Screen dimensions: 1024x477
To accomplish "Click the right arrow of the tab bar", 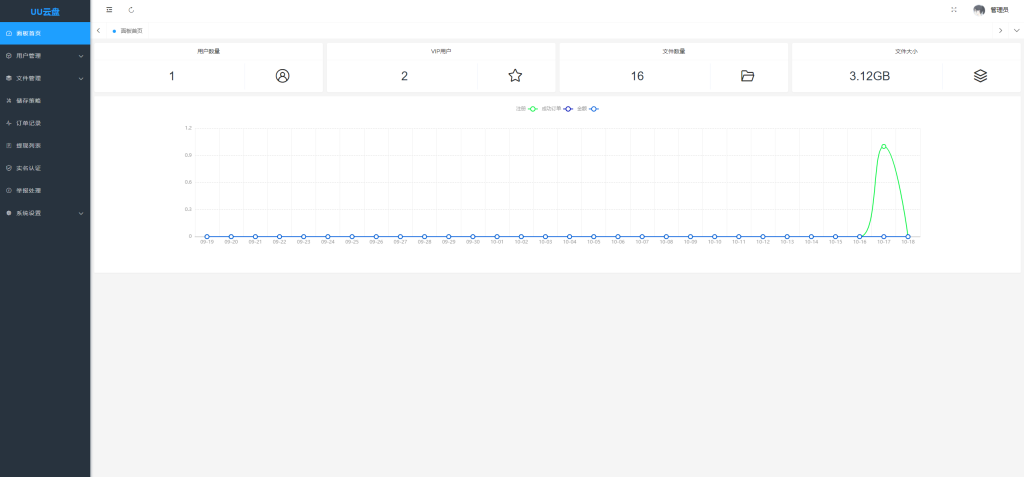I will 1000,31.
